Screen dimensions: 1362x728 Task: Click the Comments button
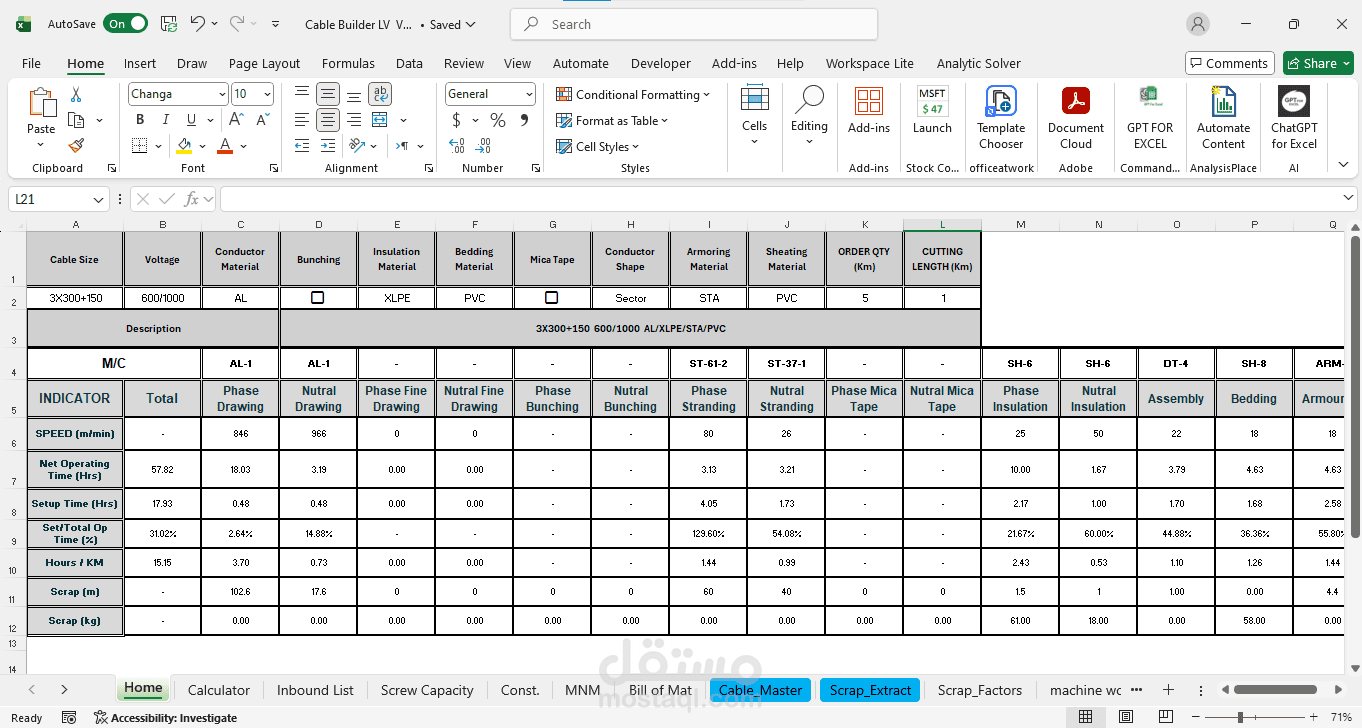pos(1229,63)
